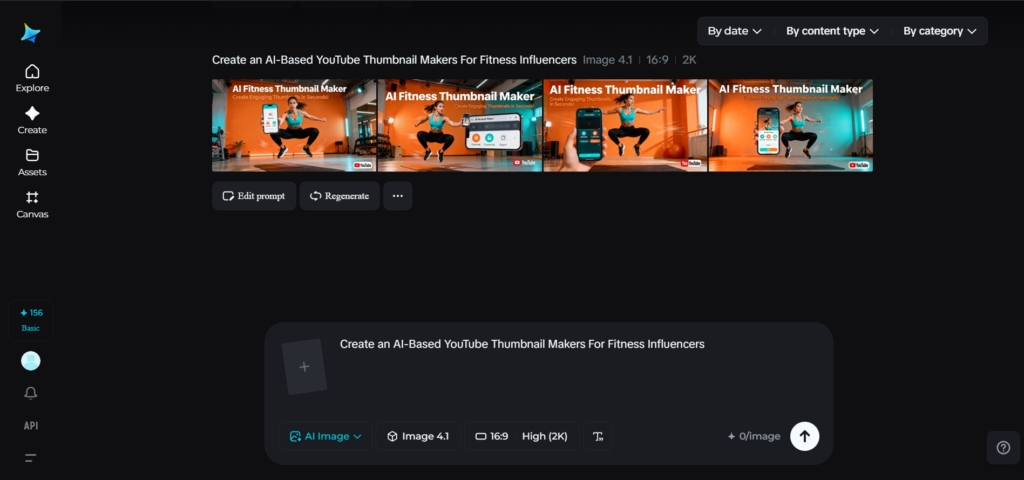Image resolution: width=1024 pixels, height=480 pixels.
Task: Open the help question mark icon
Action: (1003, 447)
